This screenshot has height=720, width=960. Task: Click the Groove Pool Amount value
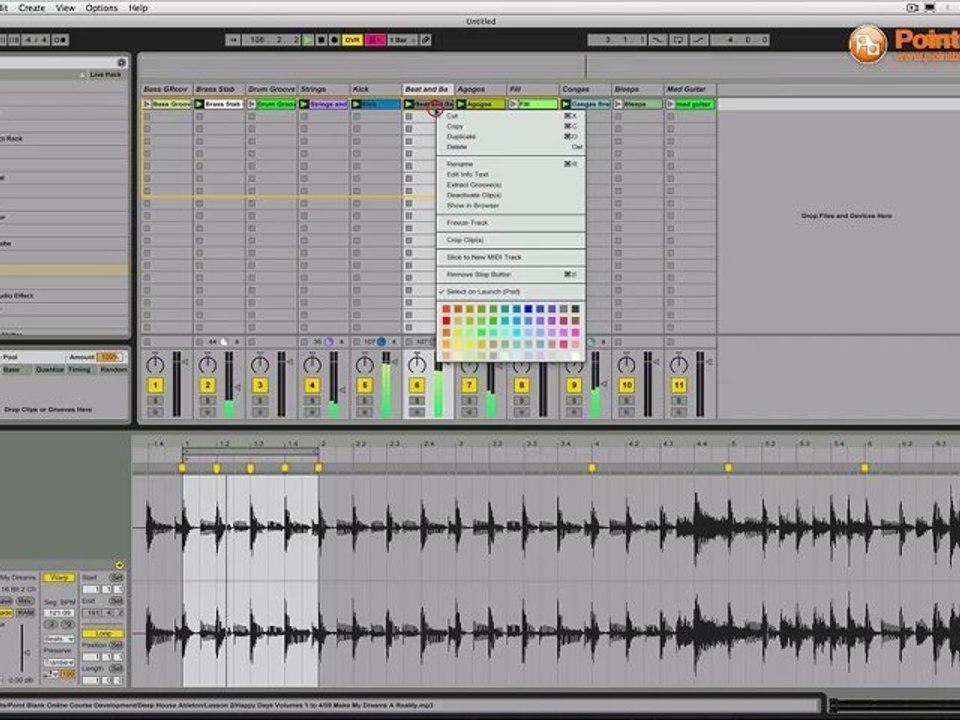109,357
